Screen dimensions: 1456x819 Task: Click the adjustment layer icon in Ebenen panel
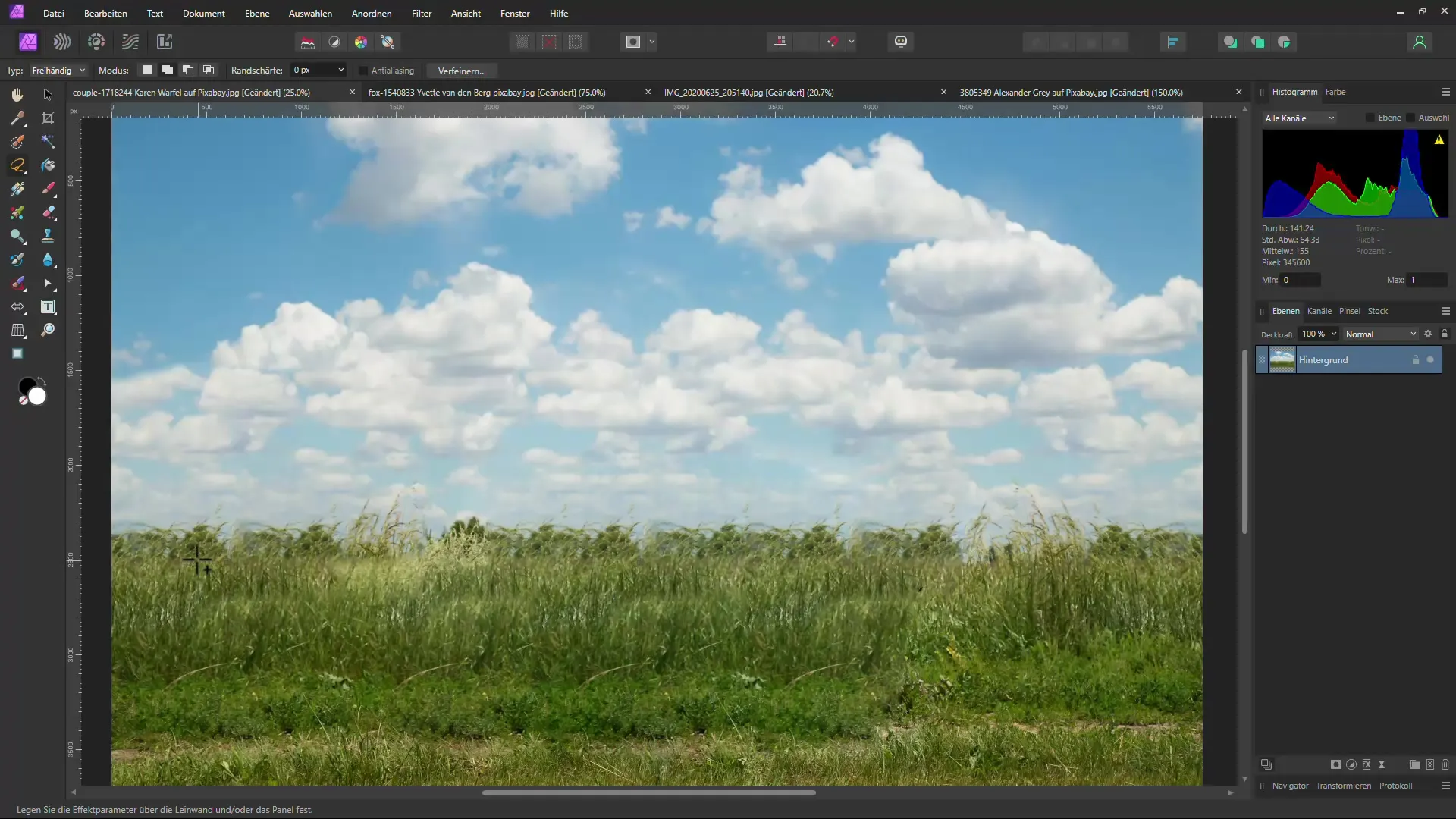[1351, 764]
